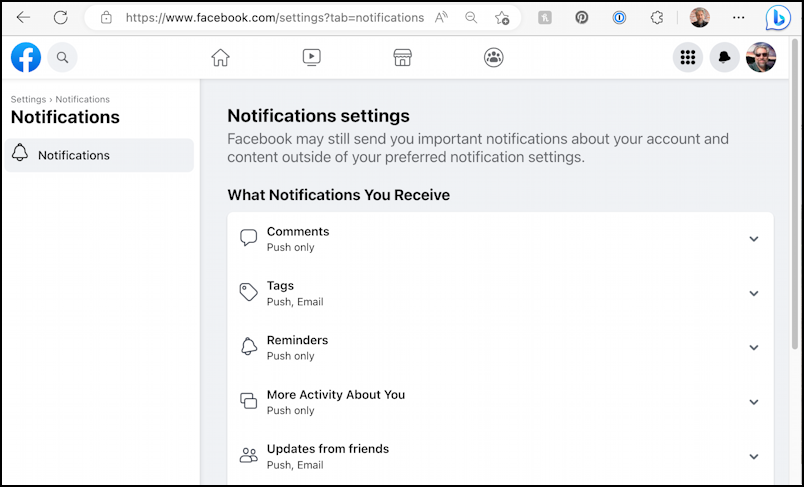
Task: Open the Facebook Home feed icon
Action: 220,57
